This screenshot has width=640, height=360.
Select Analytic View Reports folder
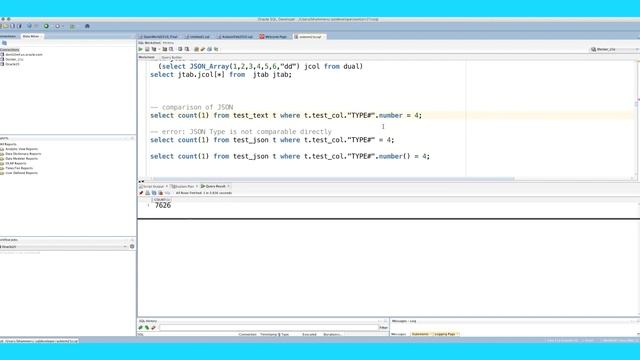point(19,149)
